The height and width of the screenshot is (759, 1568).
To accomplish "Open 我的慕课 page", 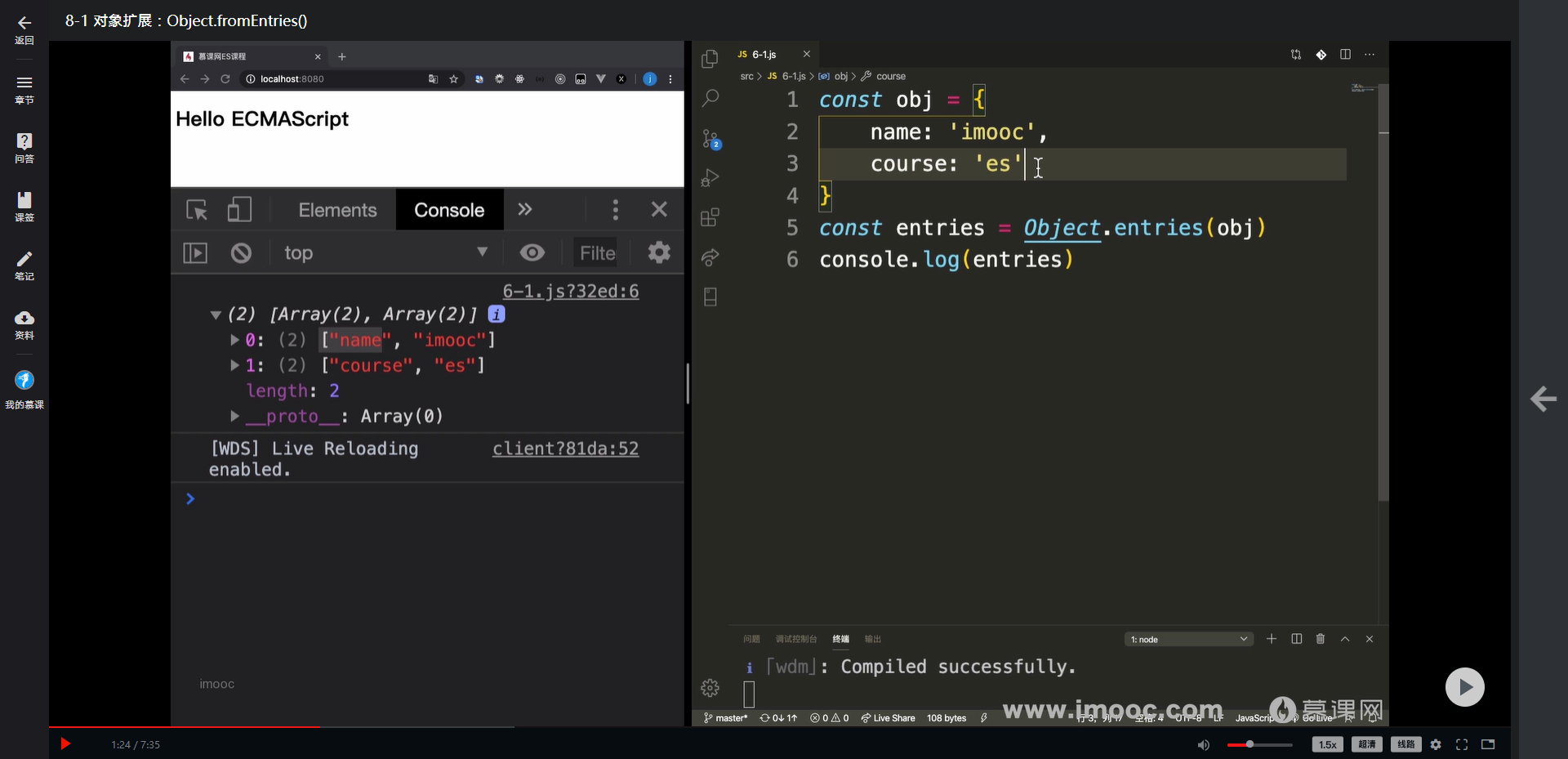I will click(24, 390).
